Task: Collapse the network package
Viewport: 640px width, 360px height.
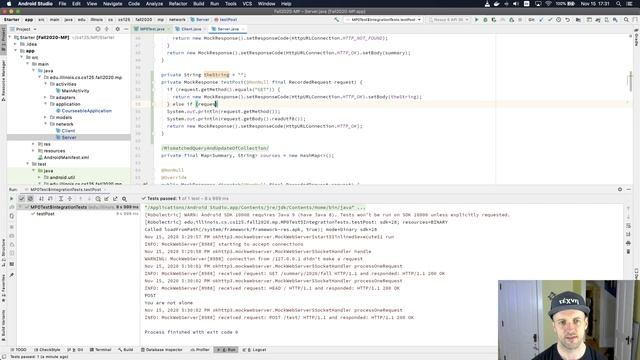Action: (x=46, y=124)
